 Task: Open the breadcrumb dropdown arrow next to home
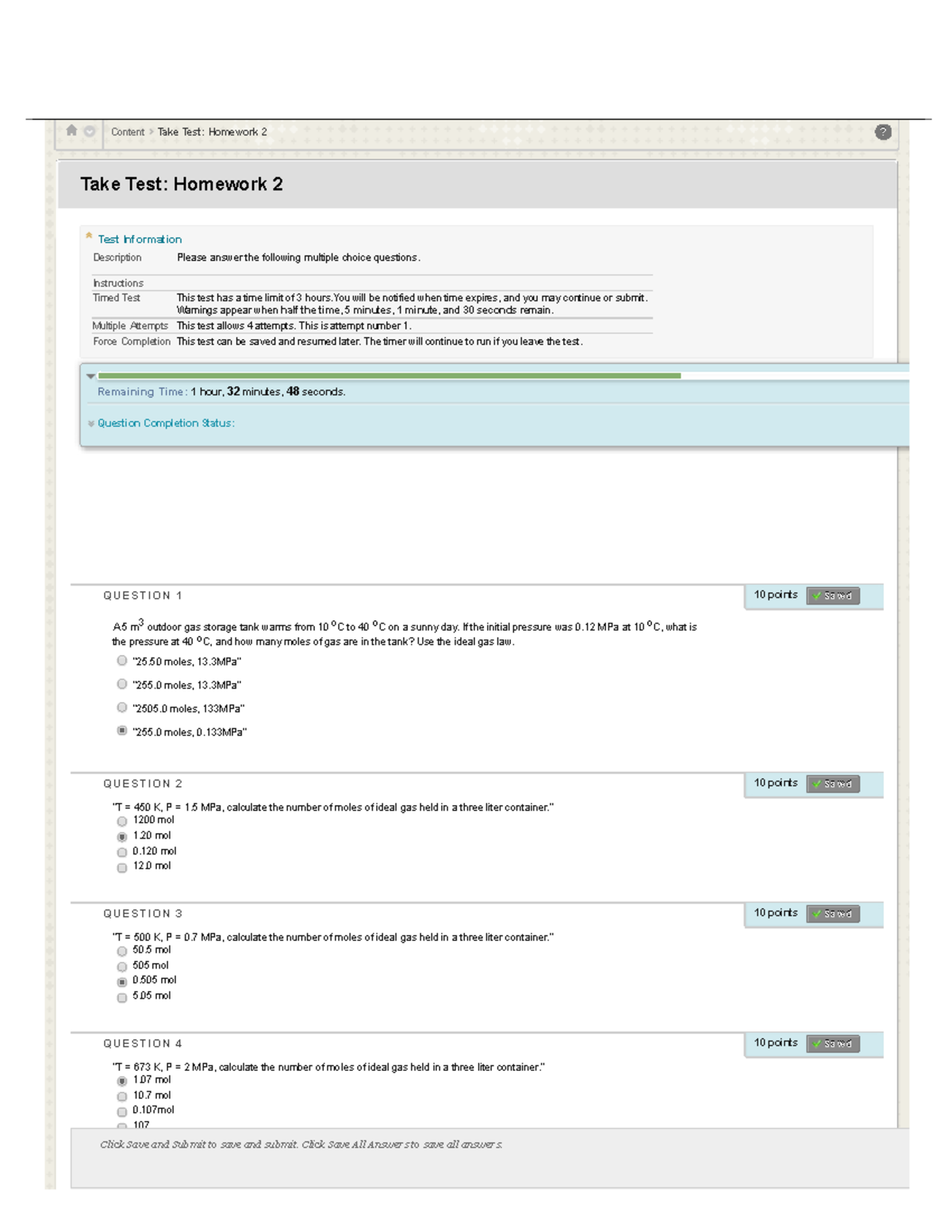(90, 132)
